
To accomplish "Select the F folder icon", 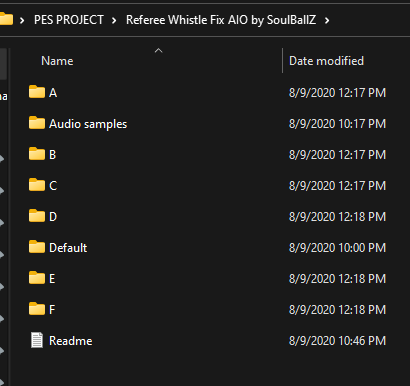I will (x=37, y=309).
